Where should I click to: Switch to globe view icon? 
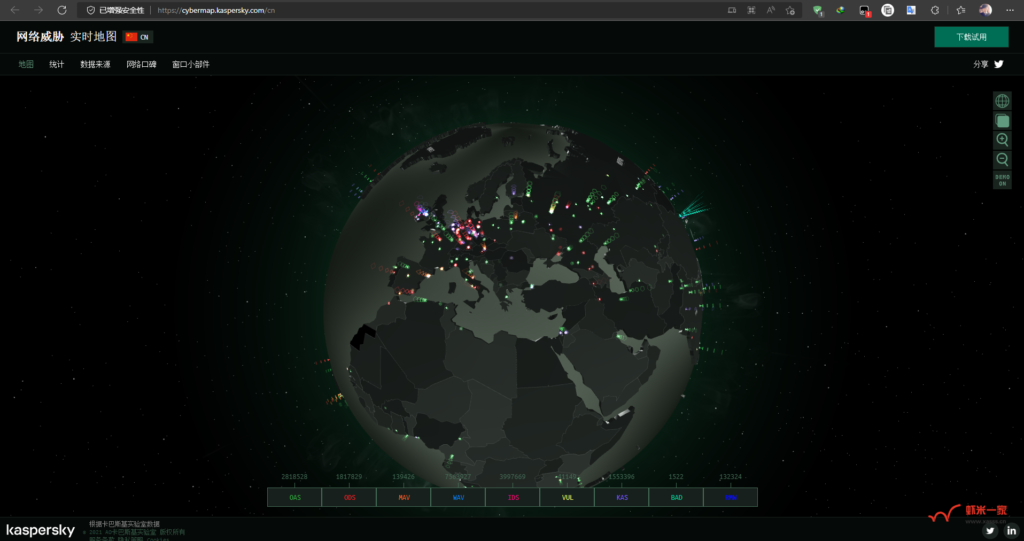1002,101
